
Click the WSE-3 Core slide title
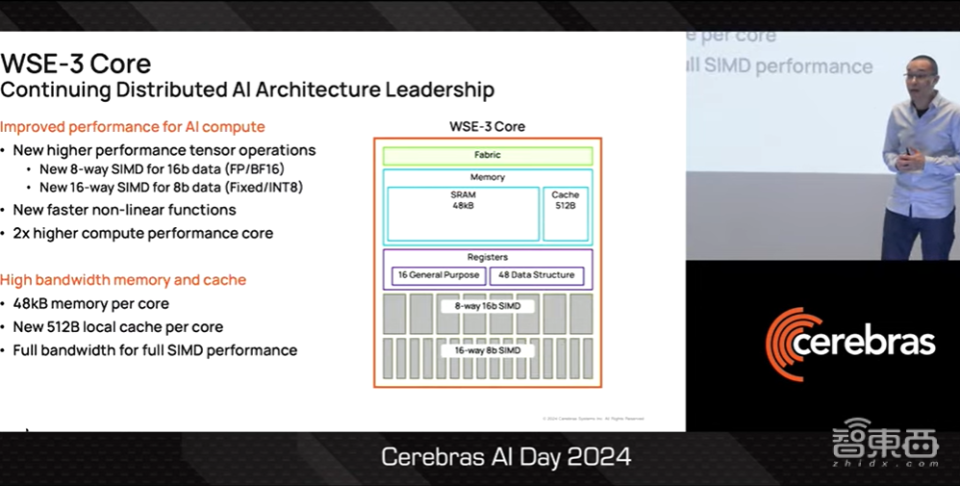tap(76, 64)
